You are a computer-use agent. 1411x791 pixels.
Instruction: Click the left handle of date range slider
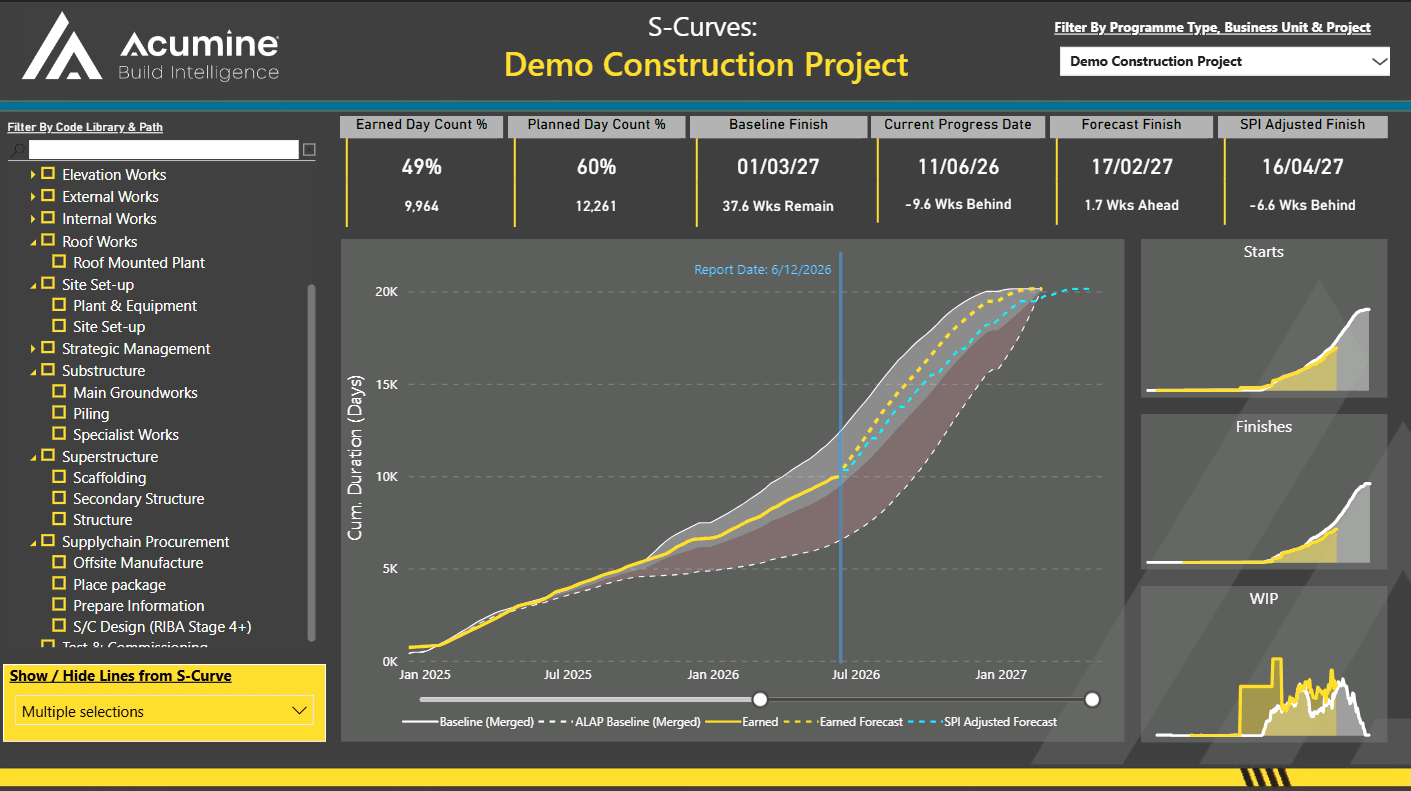(x=760, y=699)
